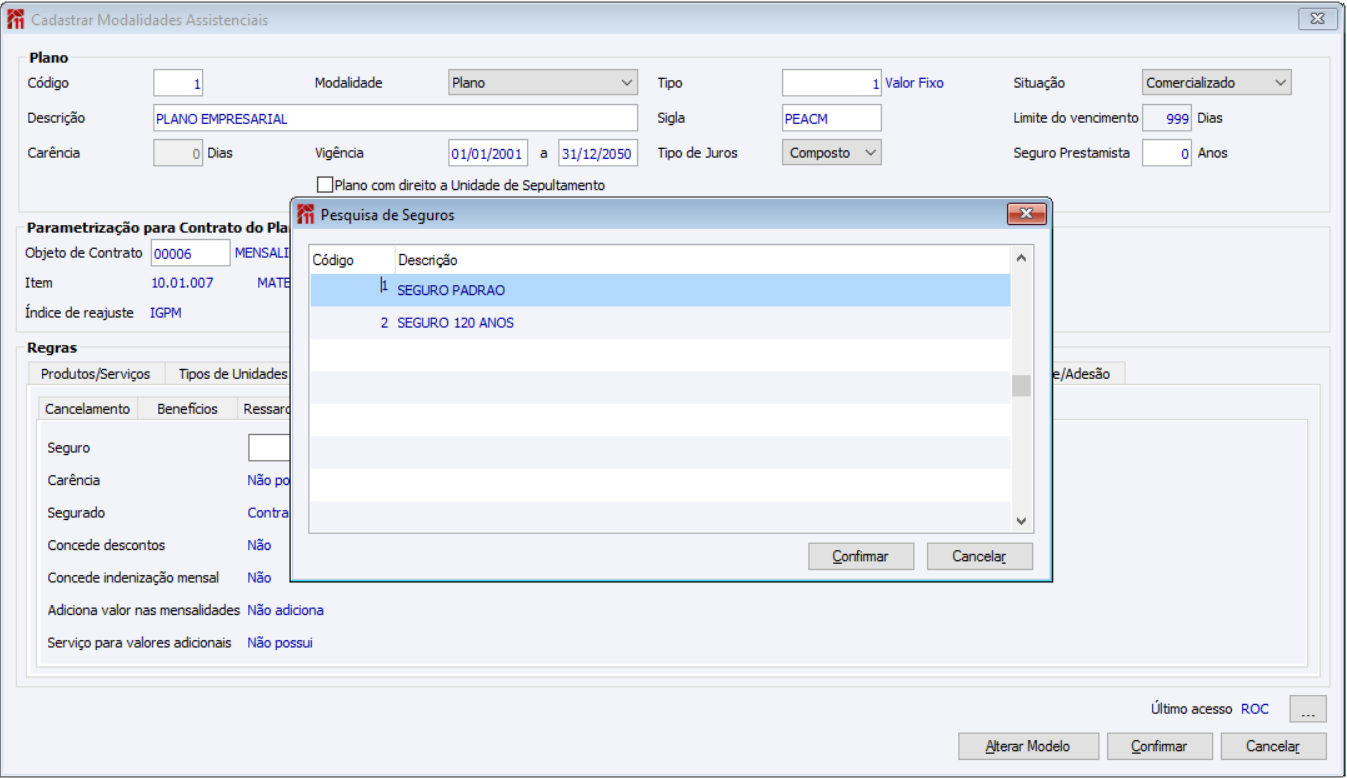Click the Seguro input field
Image resolution: width=1347 pixels, height=778 pixels.
pos(269,448)
